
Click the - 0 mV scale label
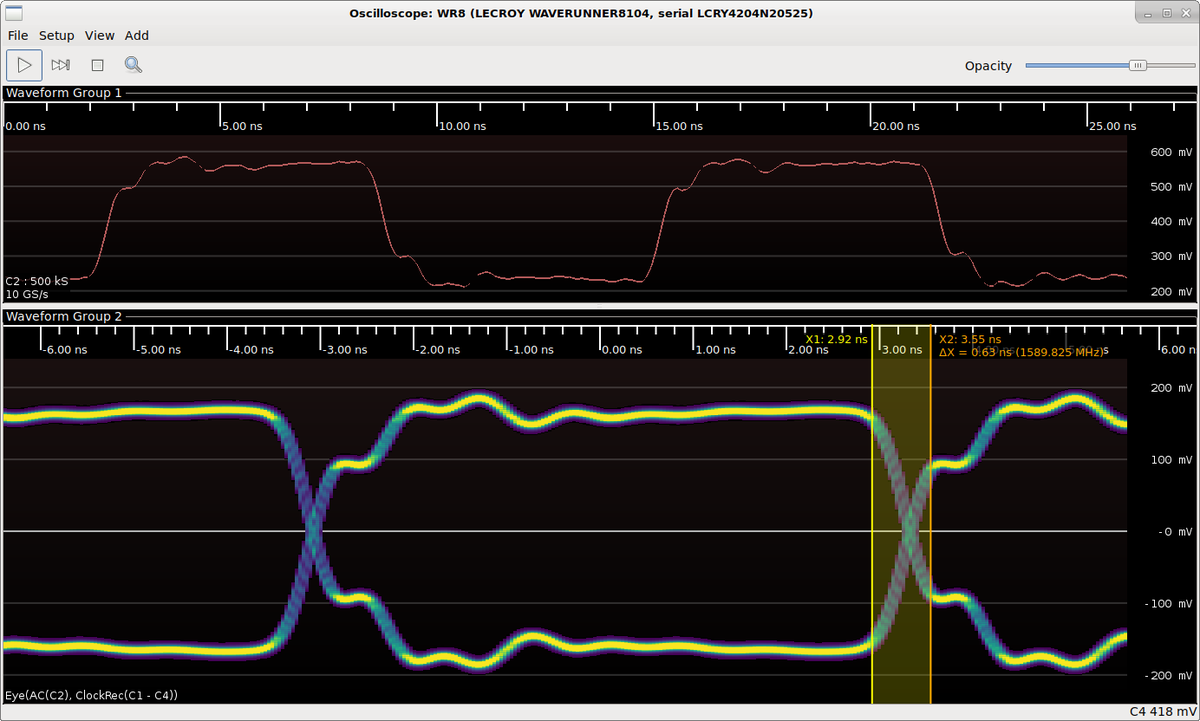[x=1174, y=532]
